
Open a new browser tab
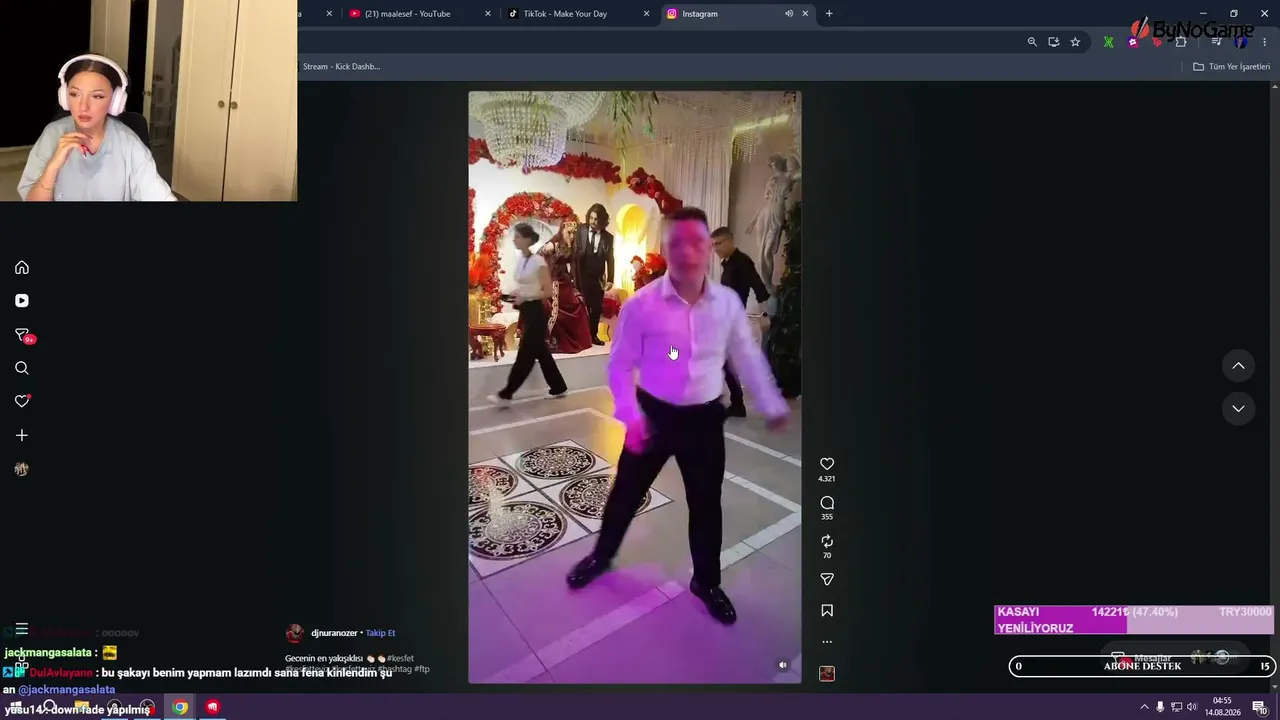(x=829, y=14)
